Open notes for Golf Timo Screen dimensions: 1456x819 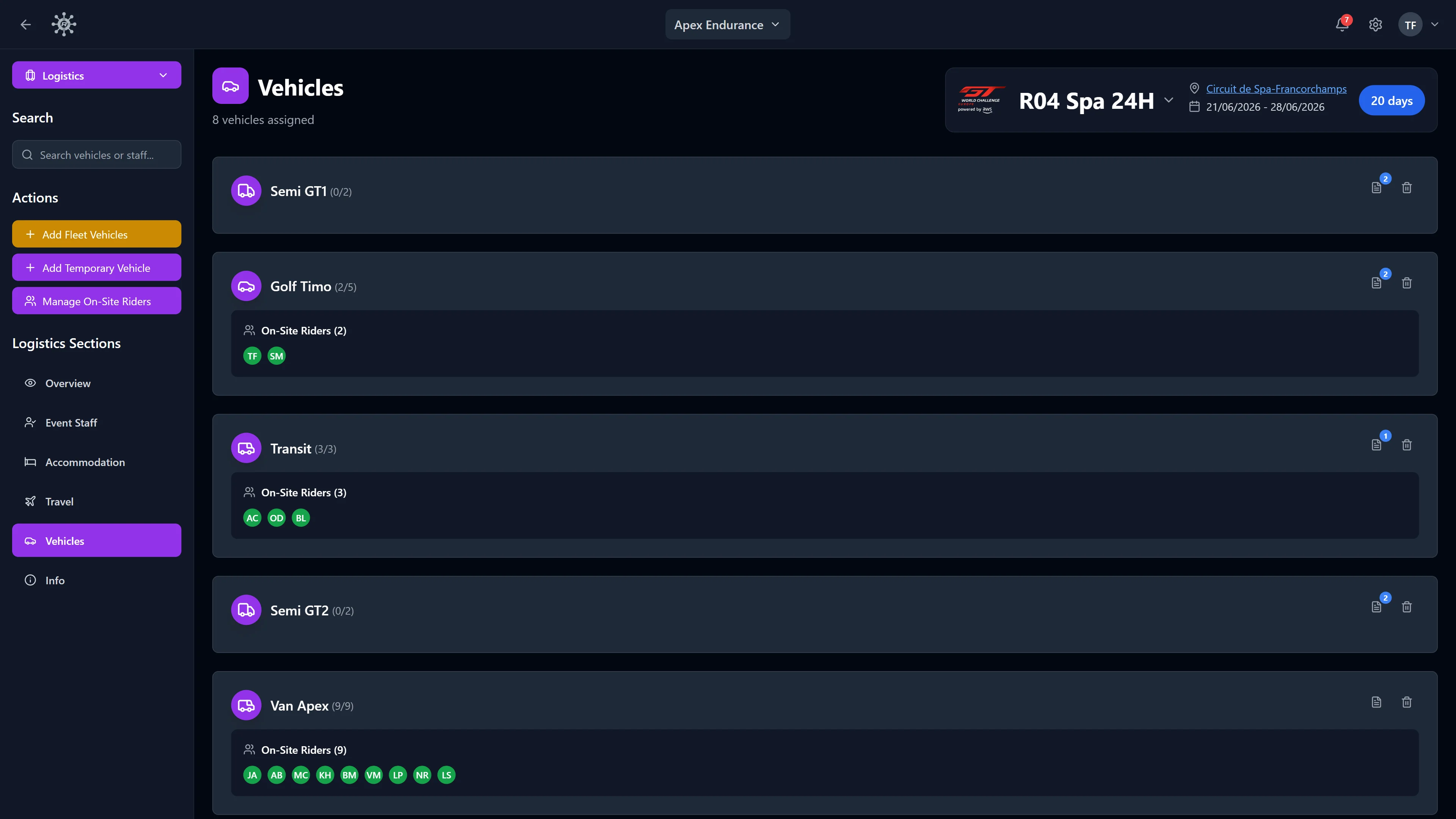pos(1376,282)
